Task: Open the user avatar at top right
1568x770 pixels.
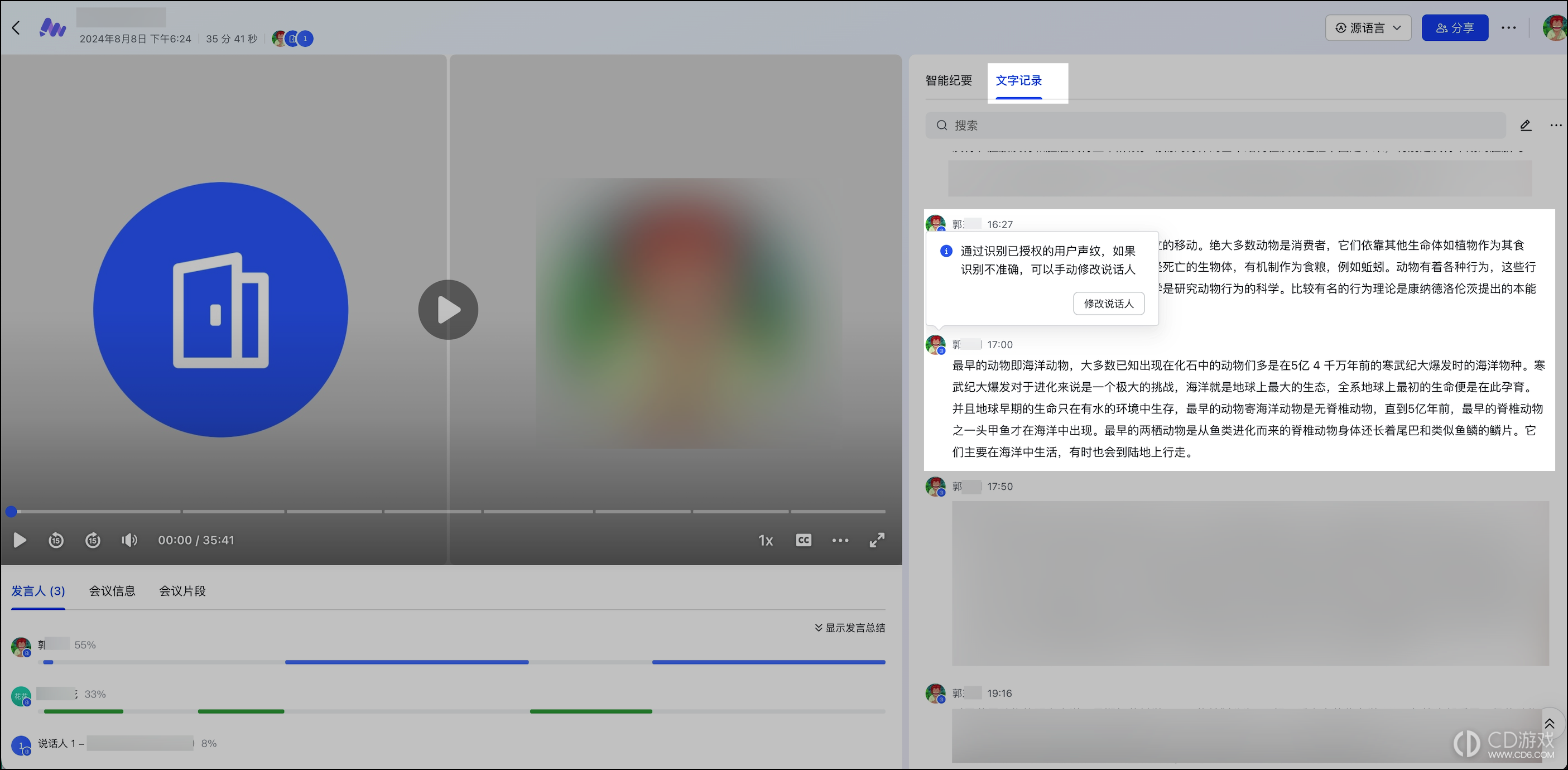Action: [x=1555, y=27]
